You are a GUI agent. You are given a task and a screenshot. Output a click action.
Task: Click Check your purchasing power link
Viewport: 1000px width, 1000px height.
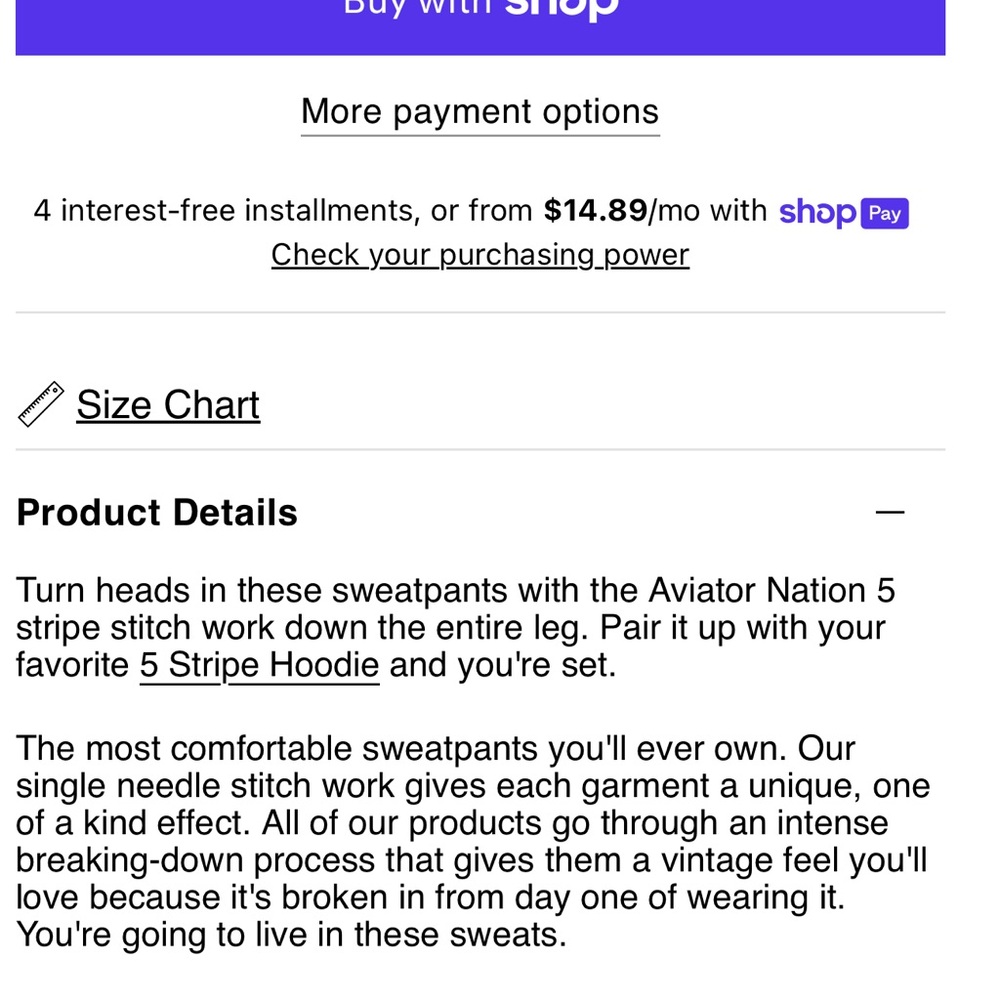click(x=480, y=255)
